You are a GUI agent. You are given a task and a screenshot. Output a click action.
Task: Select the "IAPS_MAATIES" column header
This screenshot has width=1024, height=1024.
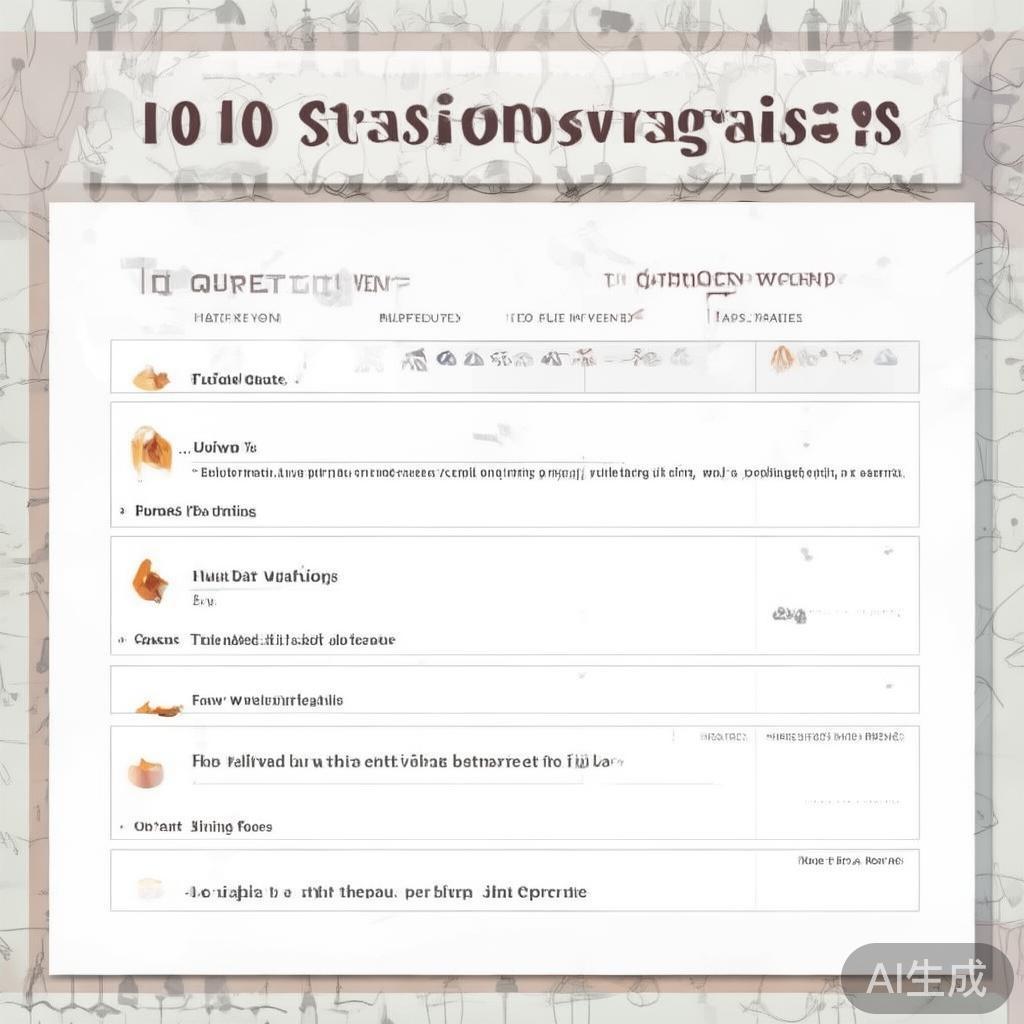click(758, 318)
